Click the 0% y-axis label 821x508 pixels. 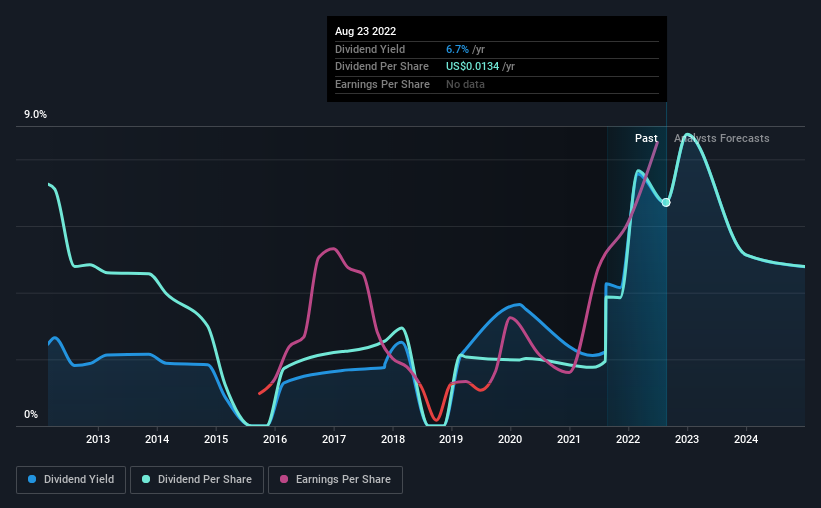31,415
